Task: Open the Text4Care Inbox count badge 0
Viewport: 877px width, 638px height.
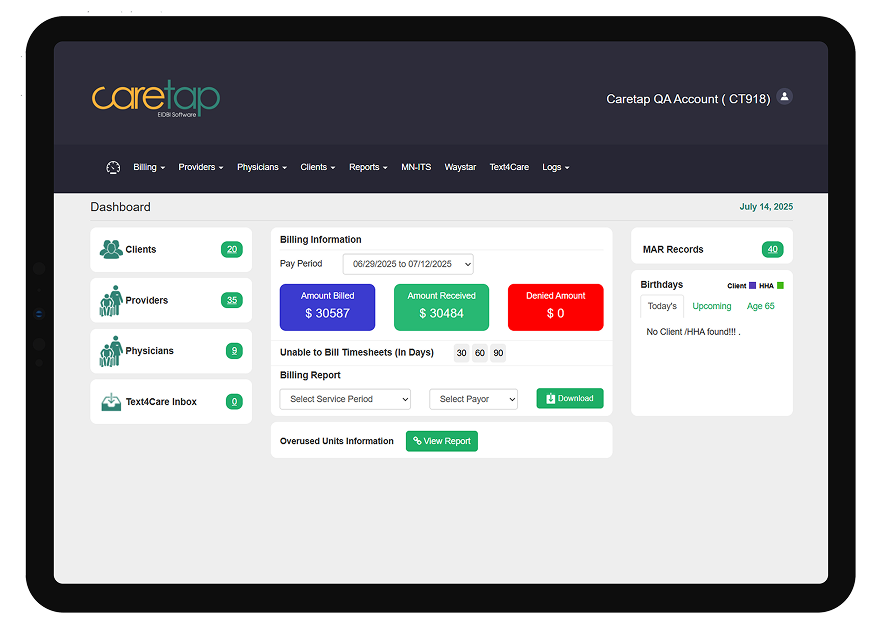Action: pos(234,401)
